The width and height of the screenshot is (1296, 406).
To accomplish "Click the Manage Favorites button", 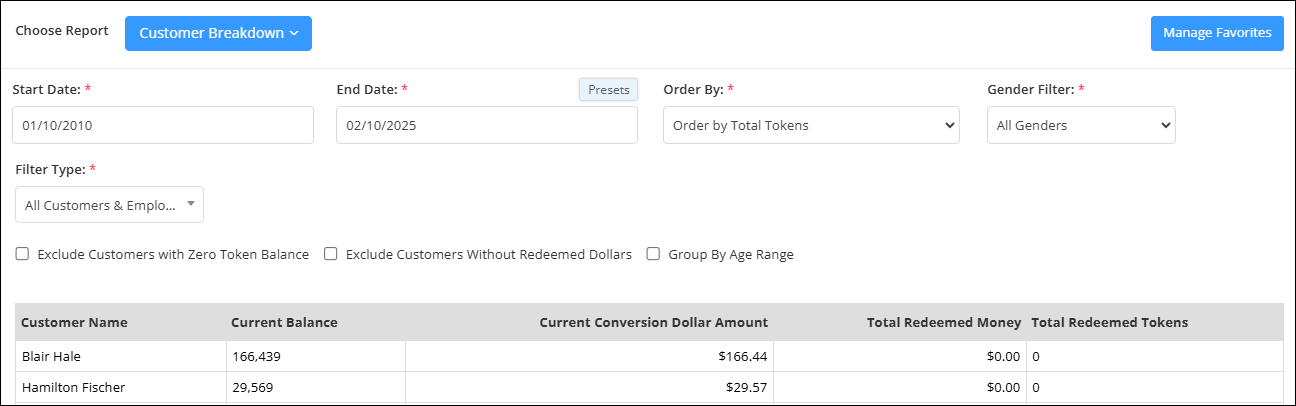I will click(x=1217, y=33).
